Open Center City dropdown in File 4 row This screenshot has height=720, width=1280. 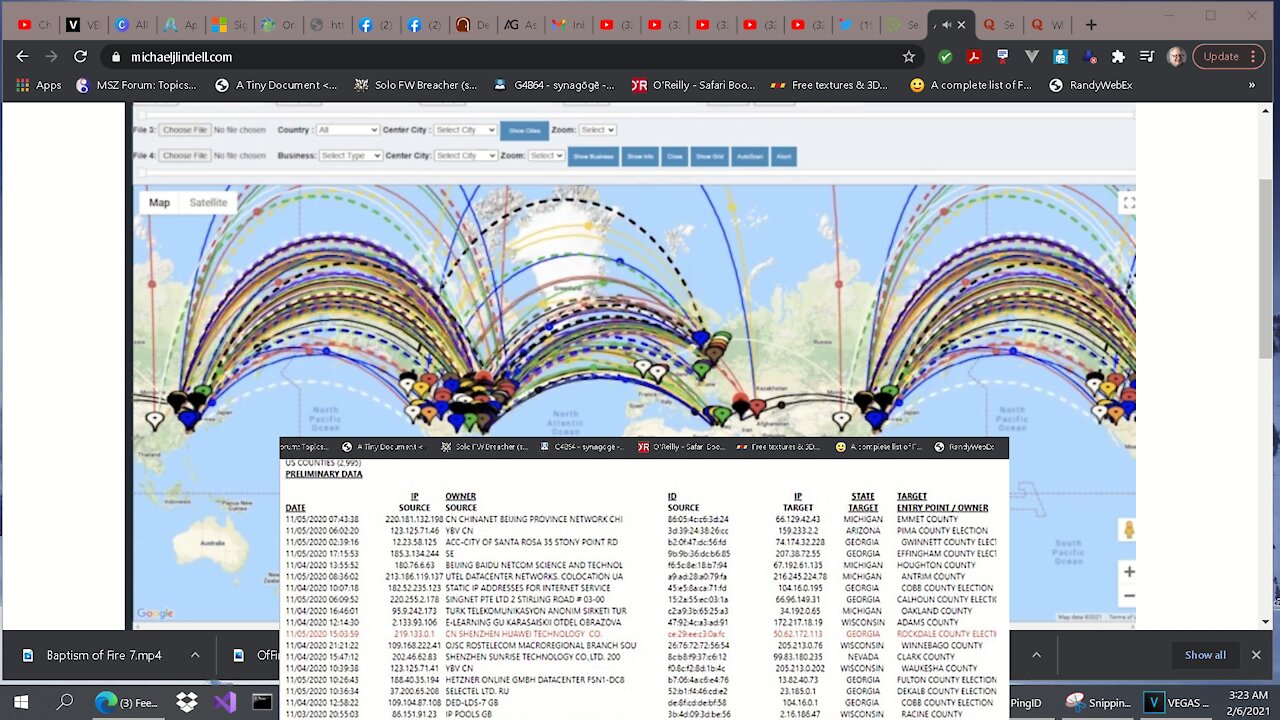click(465, 156)
